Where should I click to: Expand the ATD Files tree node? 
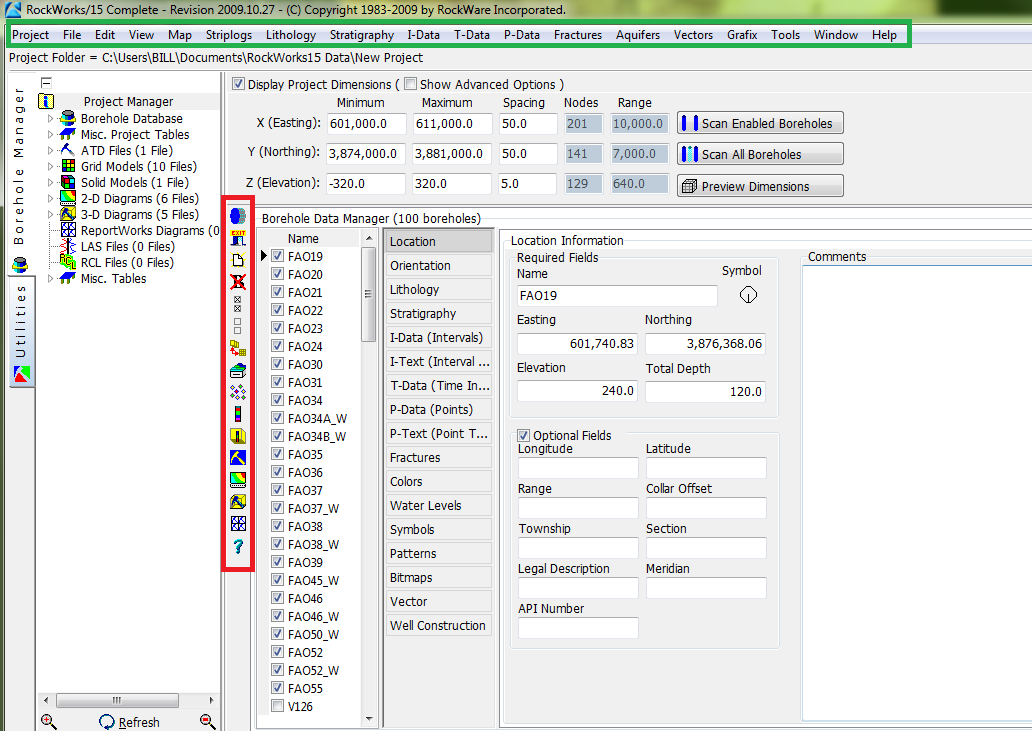pos(51,150)
